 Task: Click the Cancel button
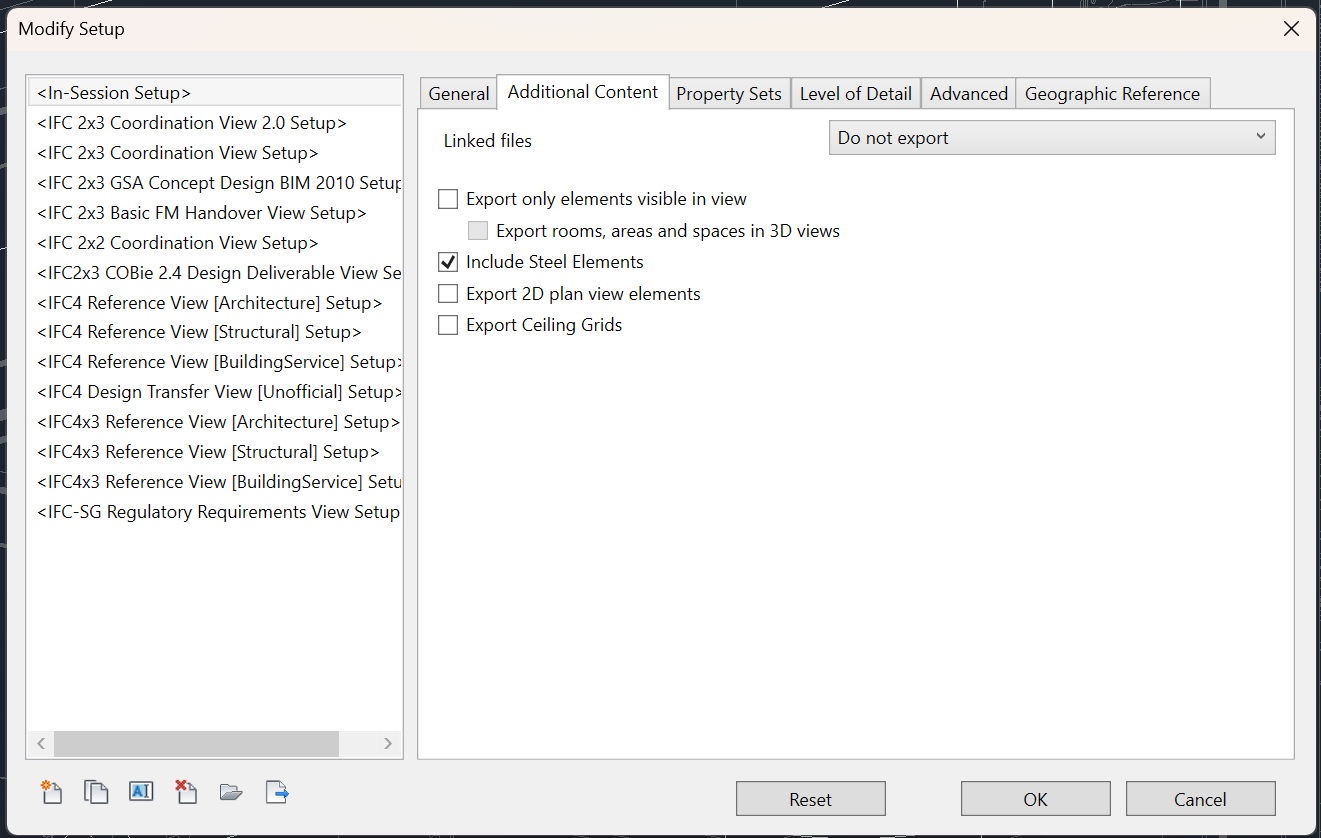click(x=1201, y=799)
